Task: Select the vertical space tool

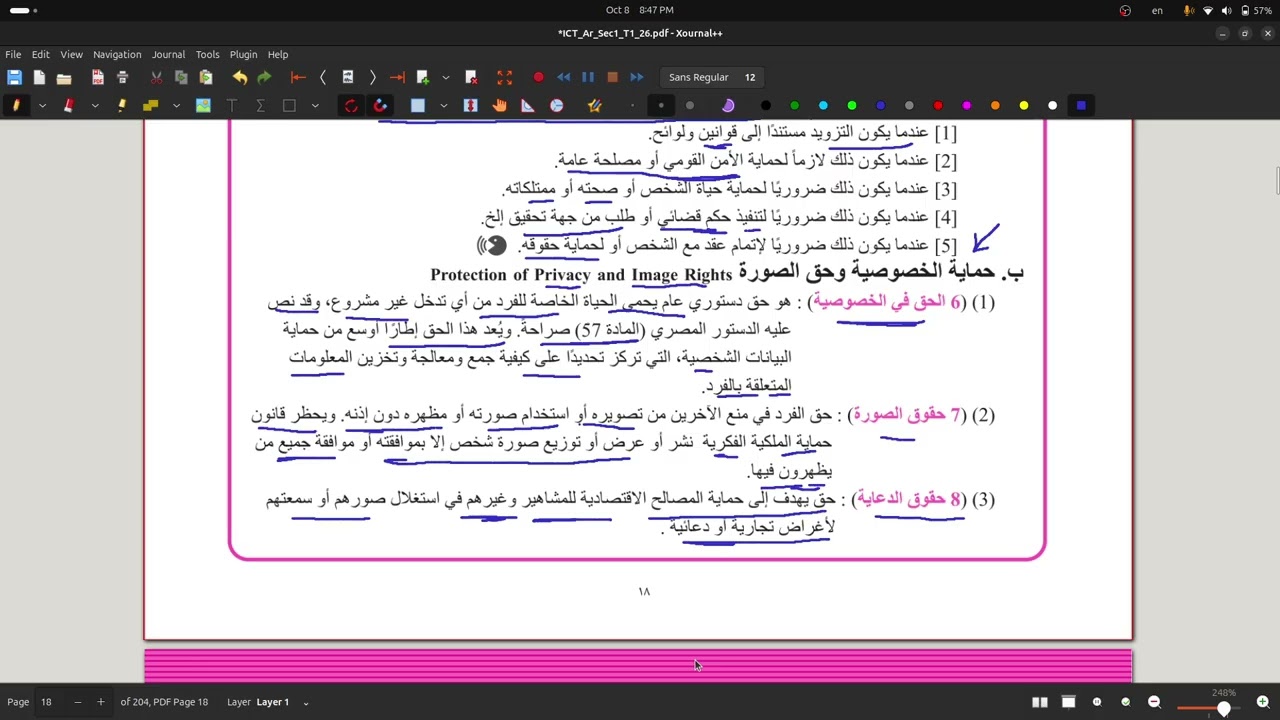Action: coord(471,105)
